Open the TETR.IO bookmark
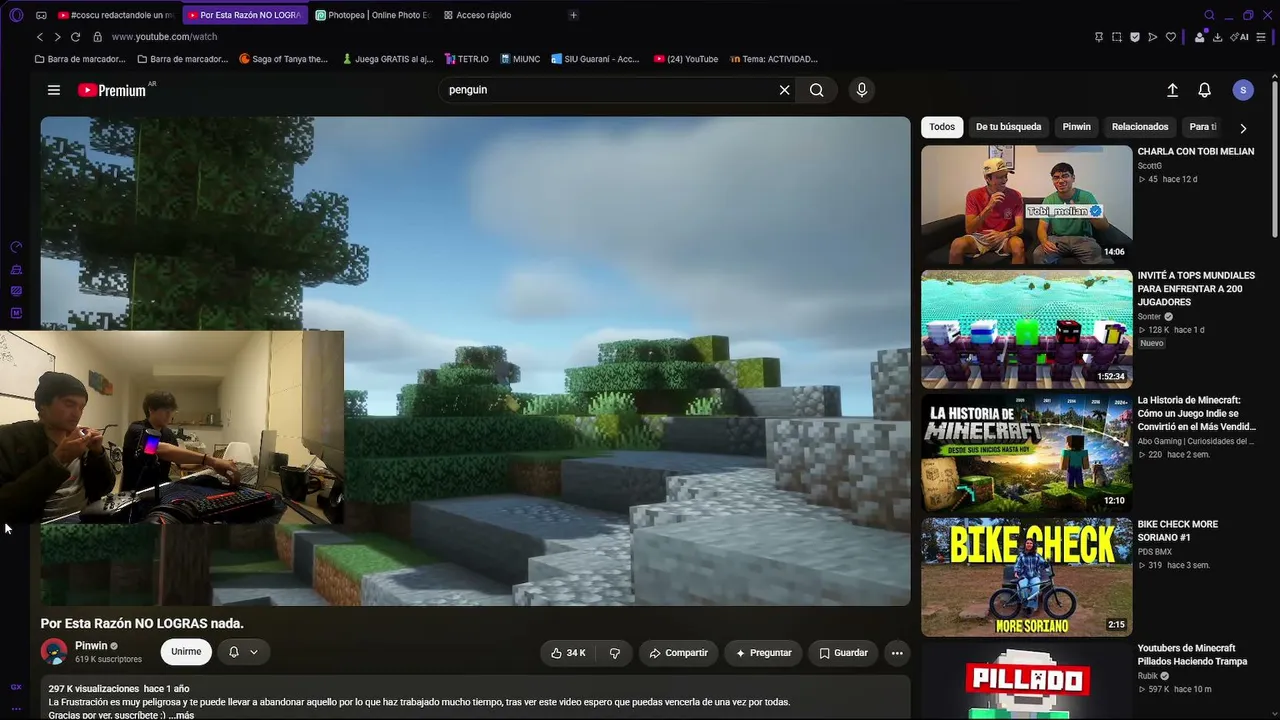Screen dimensions: 1280x720 tap(467, 59)
